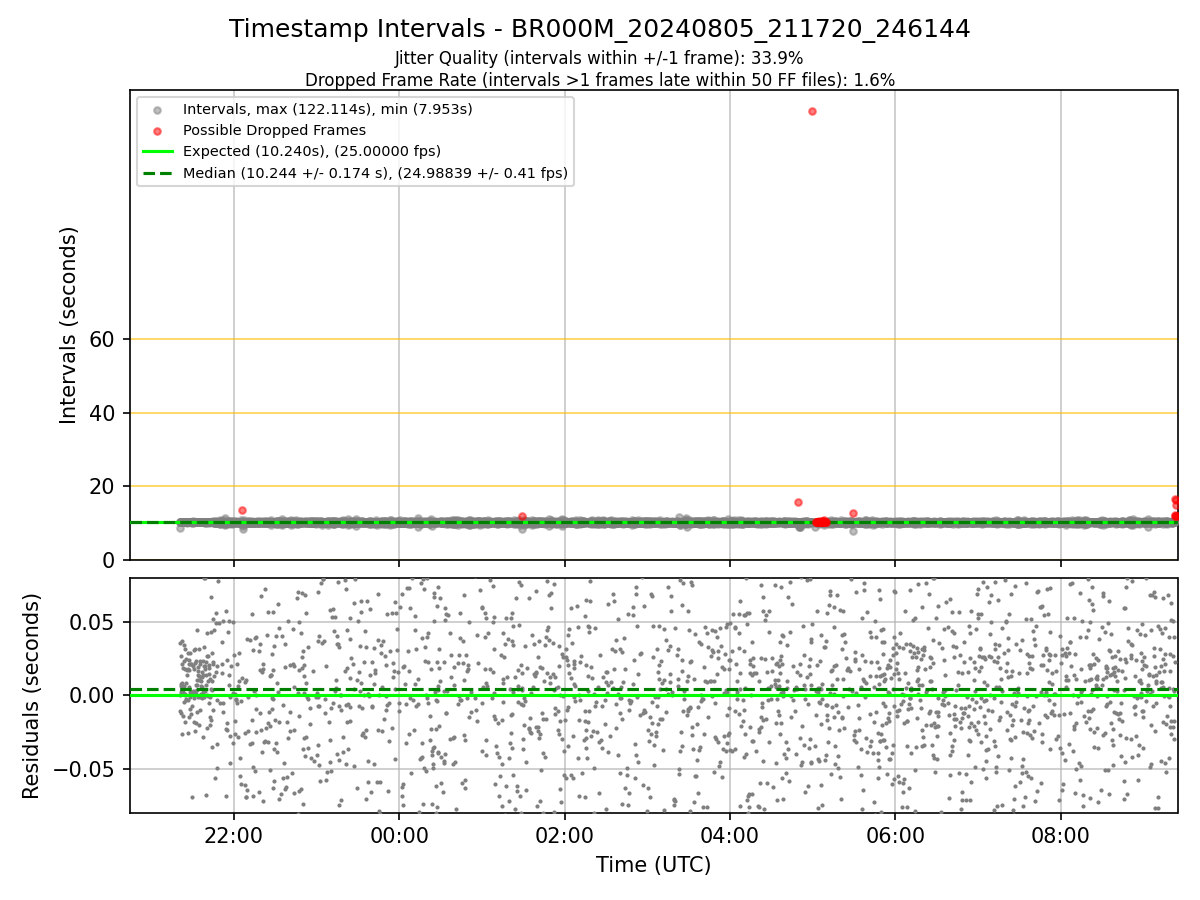The width and height of the screenshot is (1200, 900).
Task: Click the legend entry 'Possible Dropped Frames'
Action: click(x=274, y=130)
